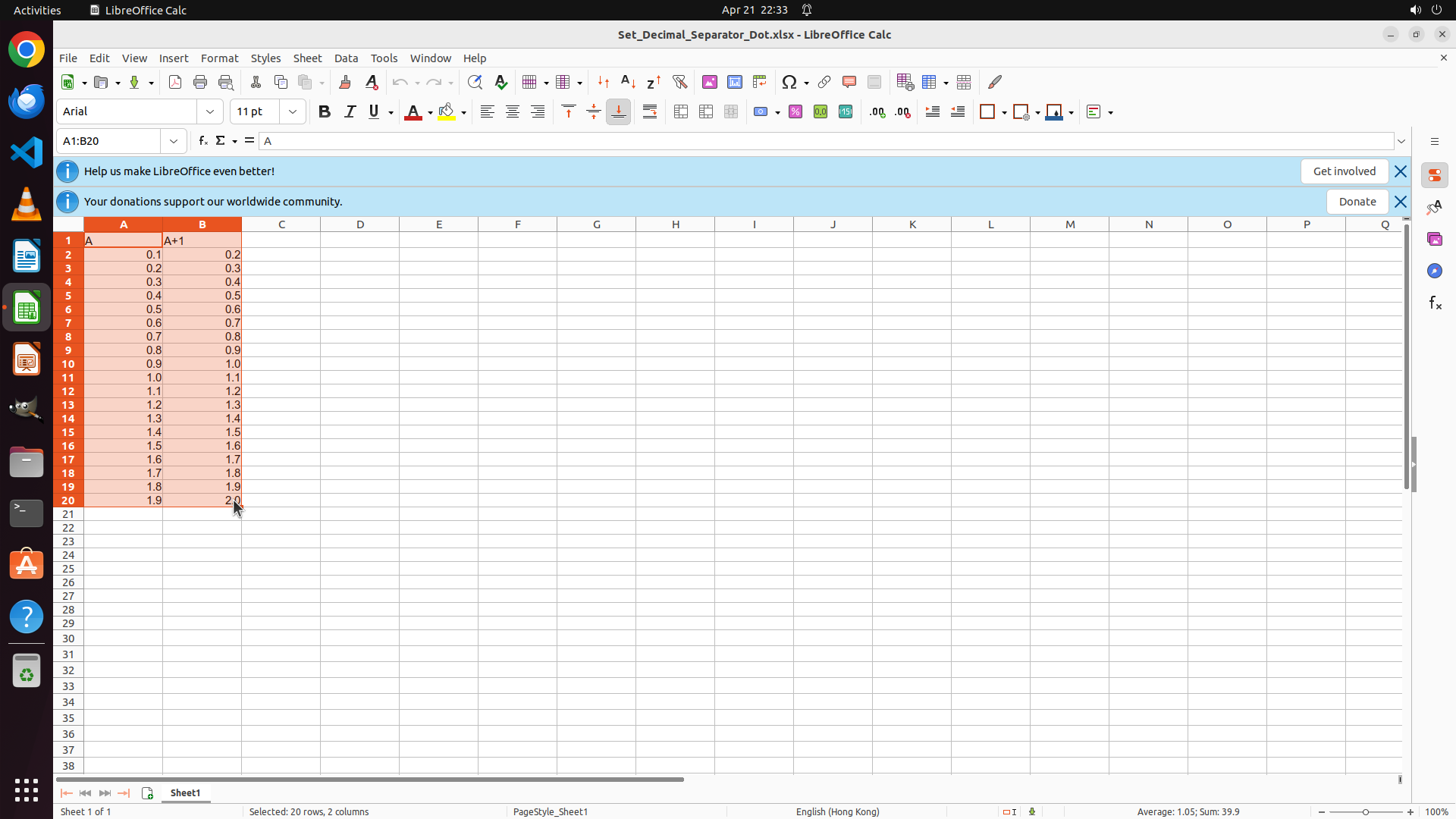Click the zoom slider in status bar
Viewport: 1456px width, 819px height.
tap(1365, 811)
